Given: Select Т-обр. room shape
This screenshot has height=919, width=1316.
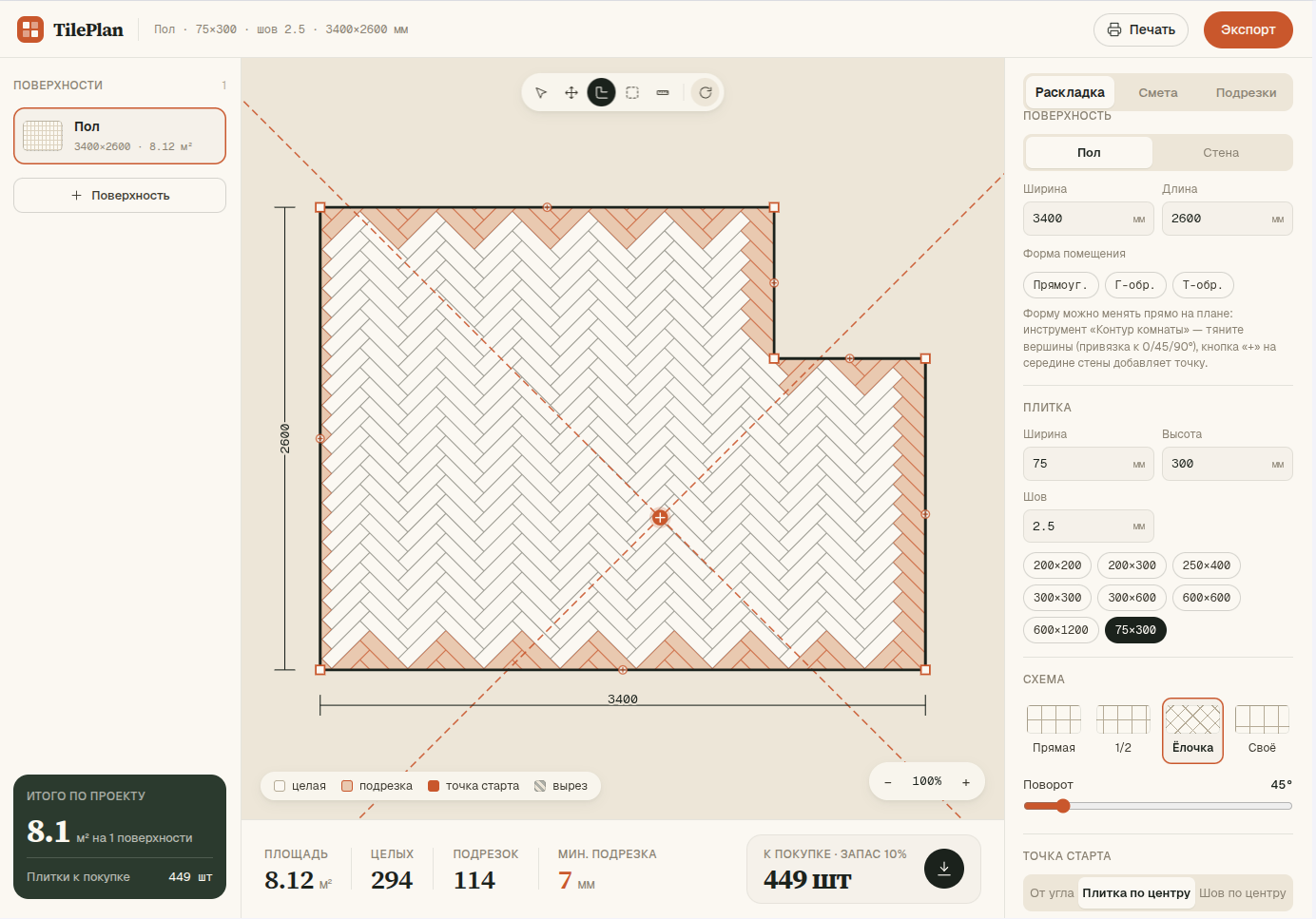Looking at the screenshot, I should pyautogui.click(x=1203, y=285).
